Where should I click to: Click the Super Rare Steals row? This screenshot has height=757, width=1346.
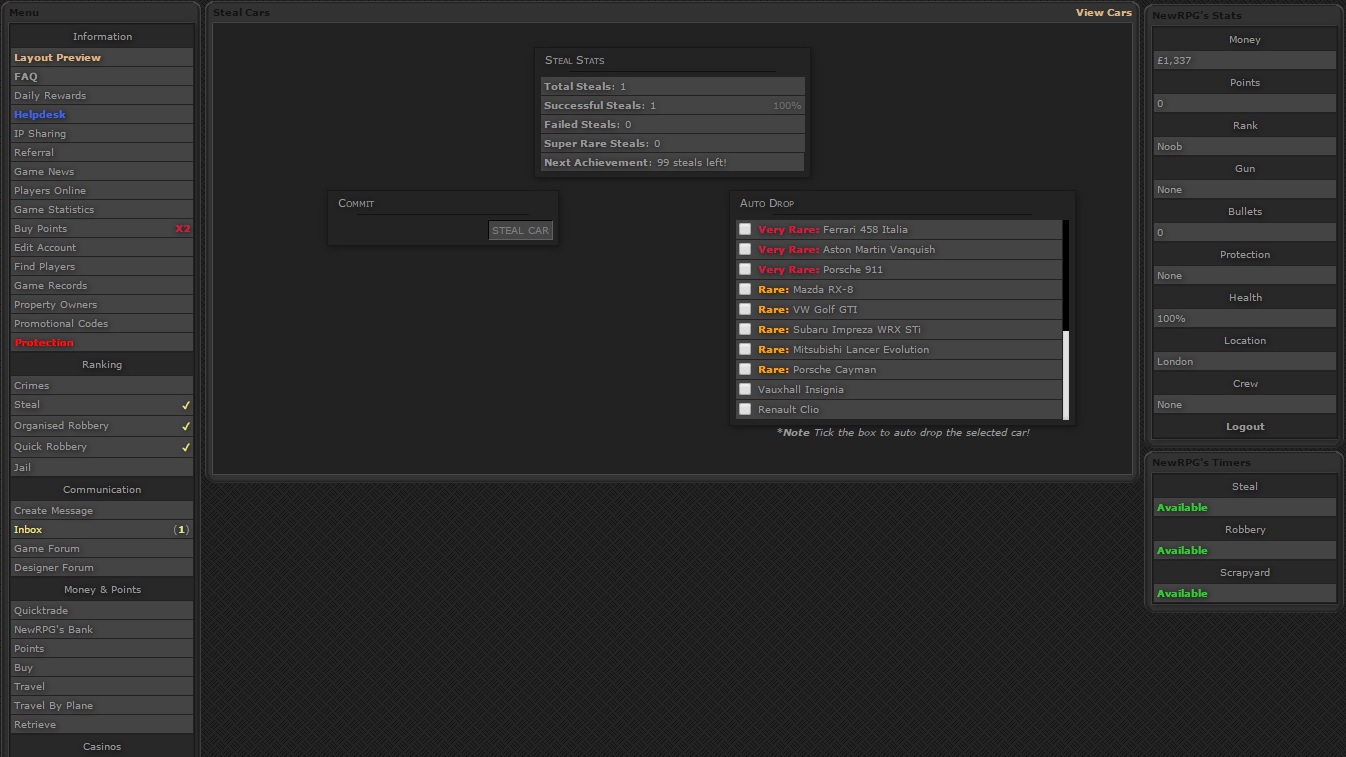tap(672, 144)
